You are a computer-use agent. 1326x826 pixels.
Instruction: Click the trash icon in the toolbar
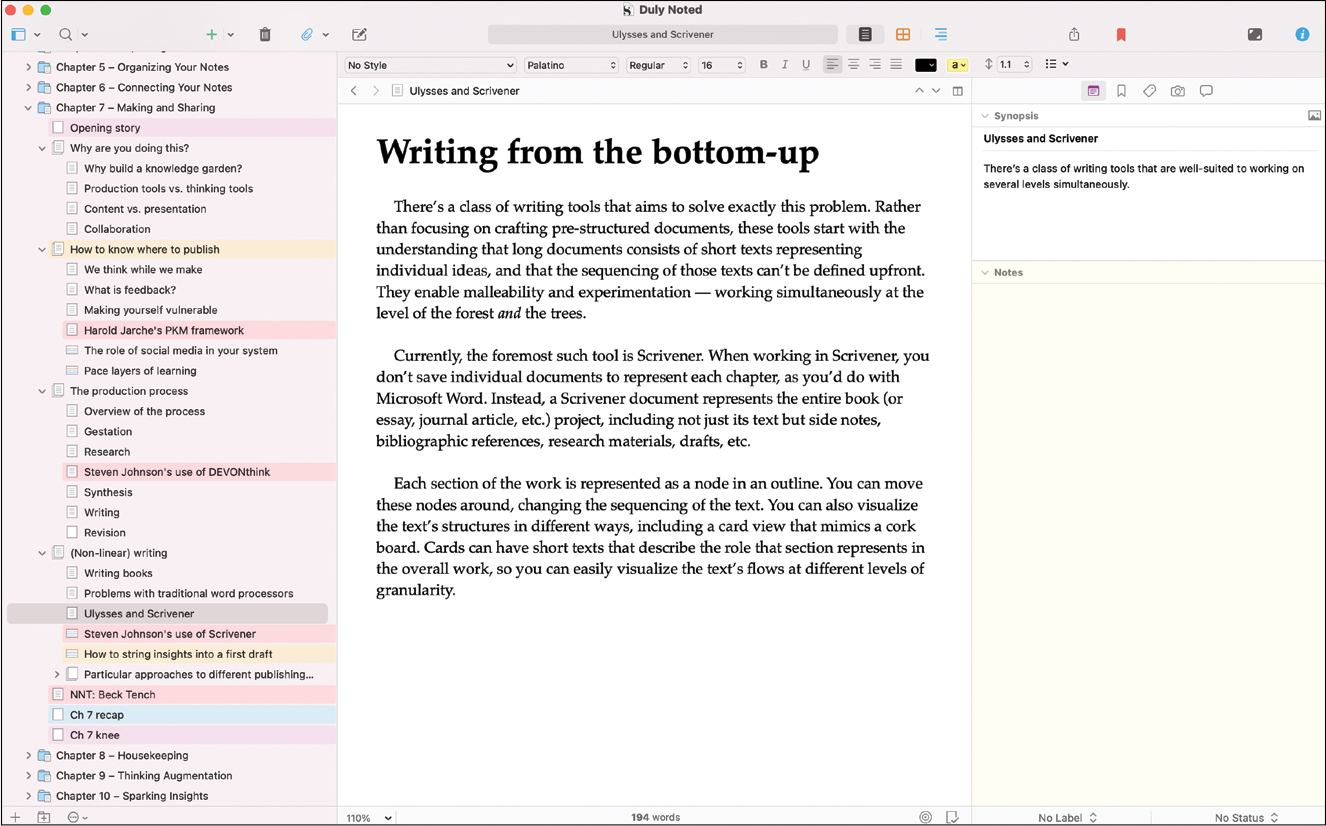[x=264, y=33]
